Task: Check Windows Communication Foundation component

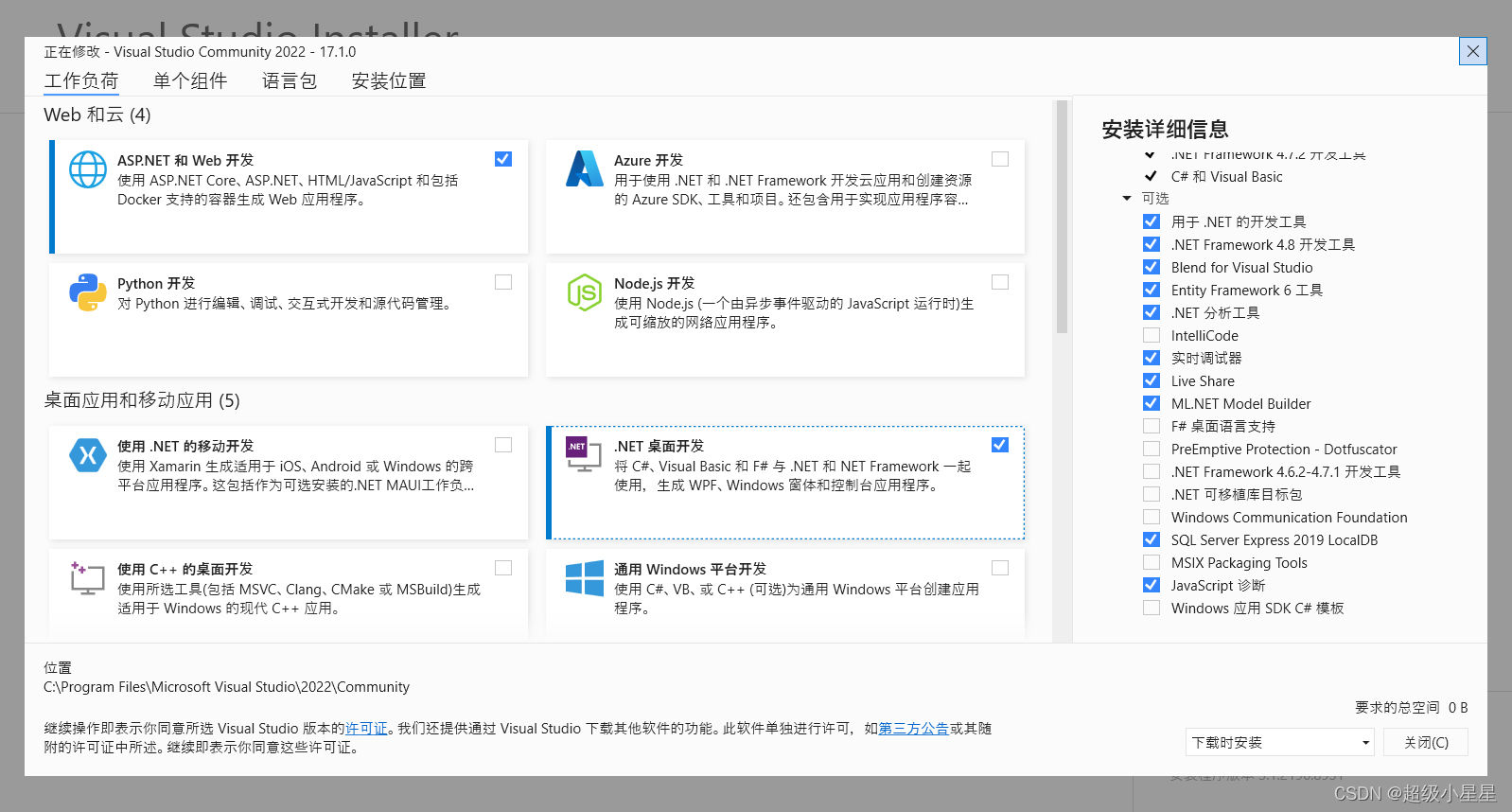Action: tap(1152, 517)
